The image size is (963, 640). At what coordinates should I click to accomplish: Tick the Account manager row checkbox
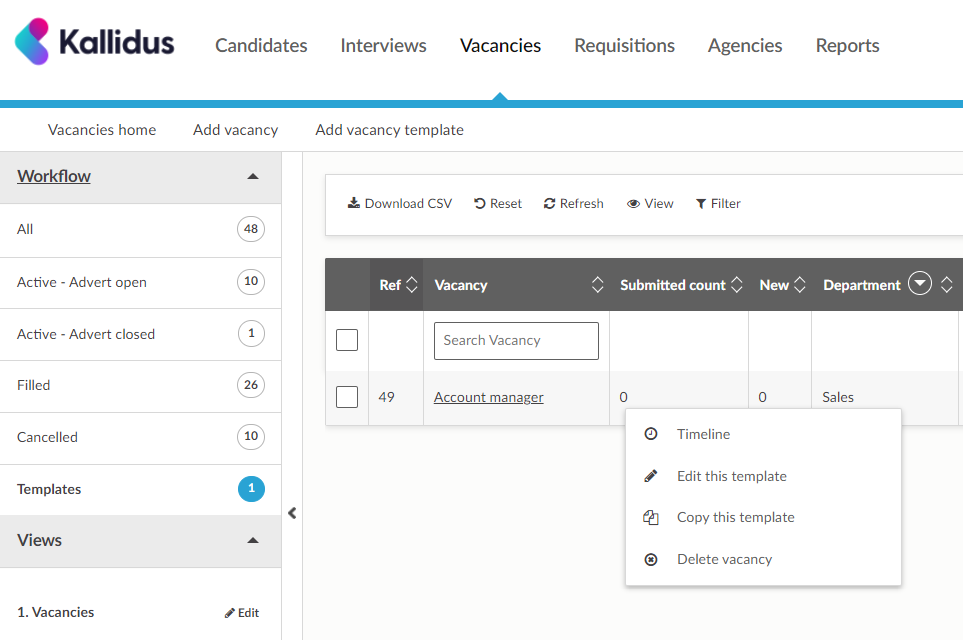pos(347,397)
